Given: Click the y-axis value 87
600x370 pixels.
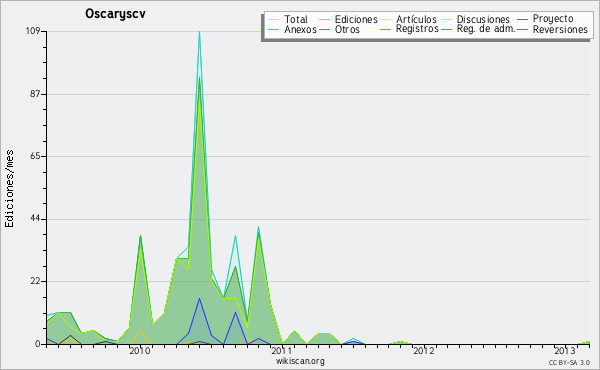Looking at the screenshot, I should [x=35, y=95].
